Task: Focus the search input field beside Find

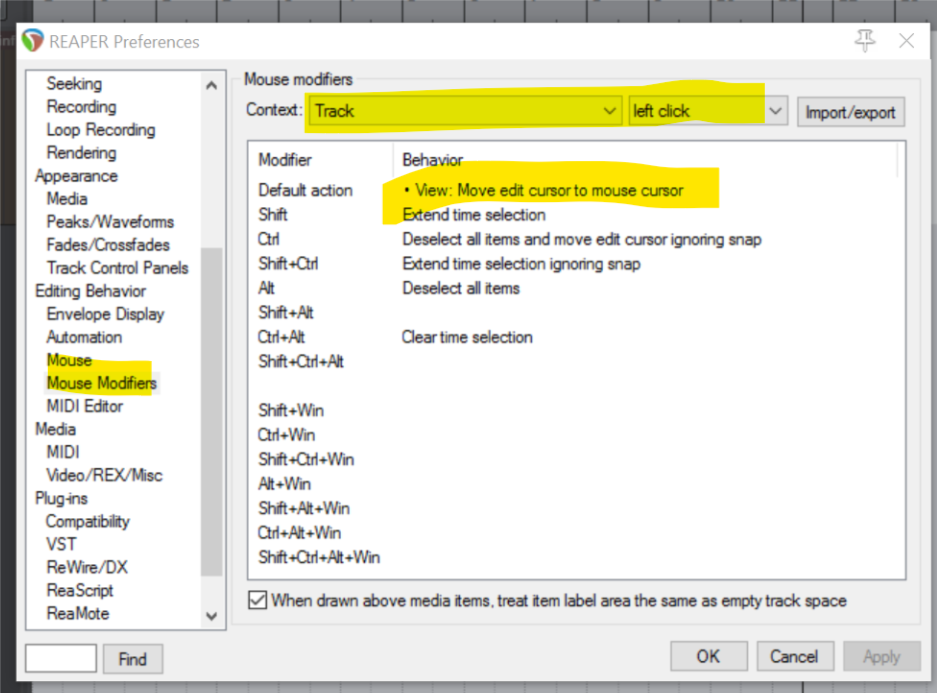Action: pyautogui.click(x=61, y=658)
